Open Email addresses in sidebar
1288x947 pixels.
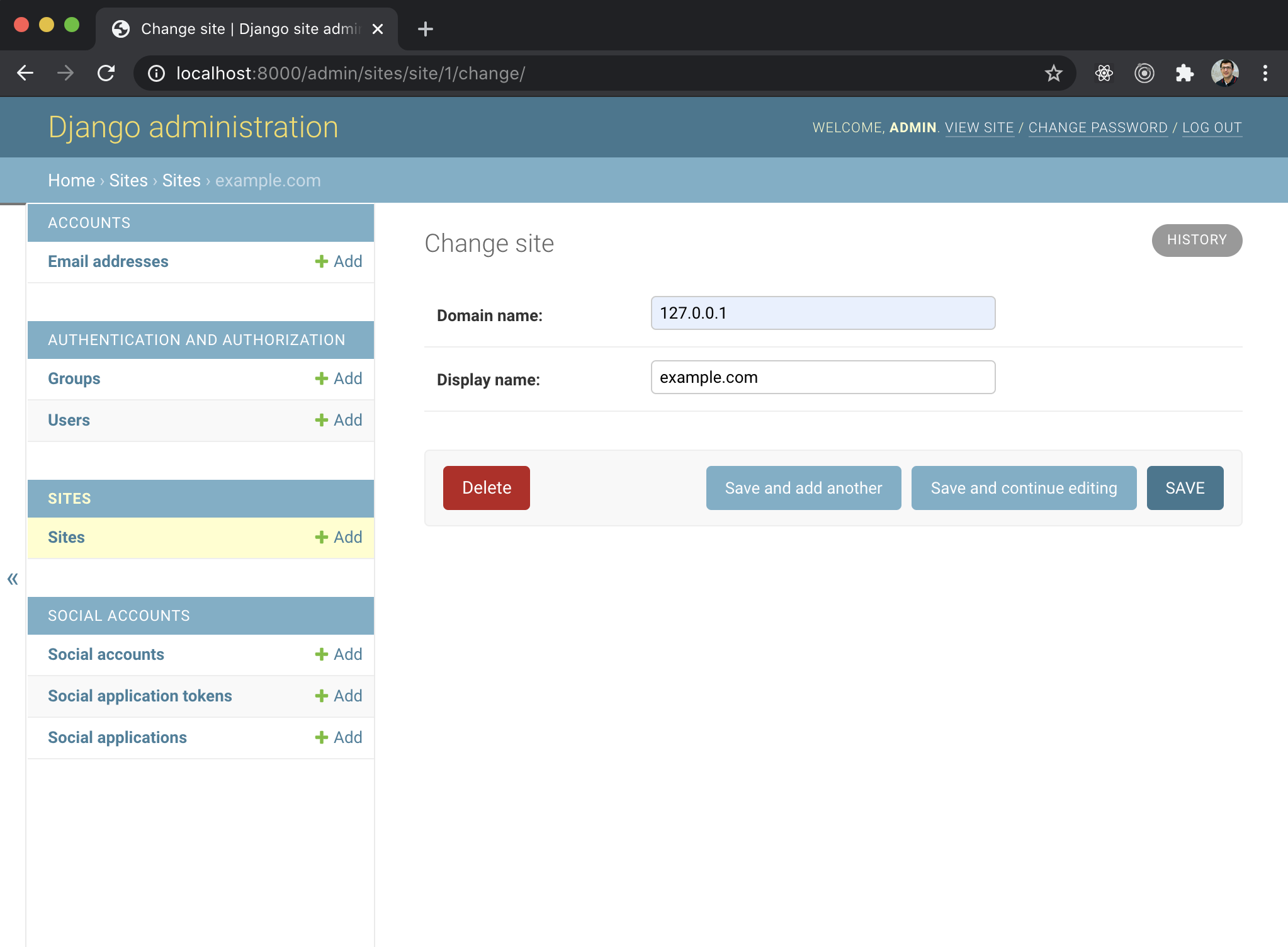[x=108, y=261]
